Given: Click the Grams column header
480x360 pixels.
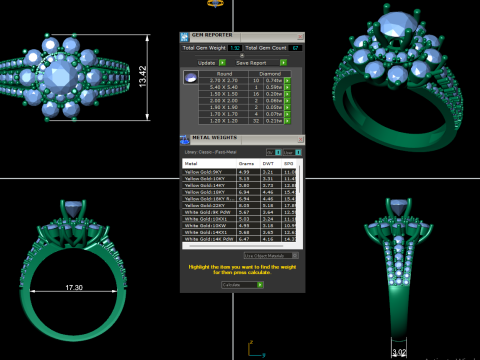Looking at the screenshot, I should click(x=248, y=163).
